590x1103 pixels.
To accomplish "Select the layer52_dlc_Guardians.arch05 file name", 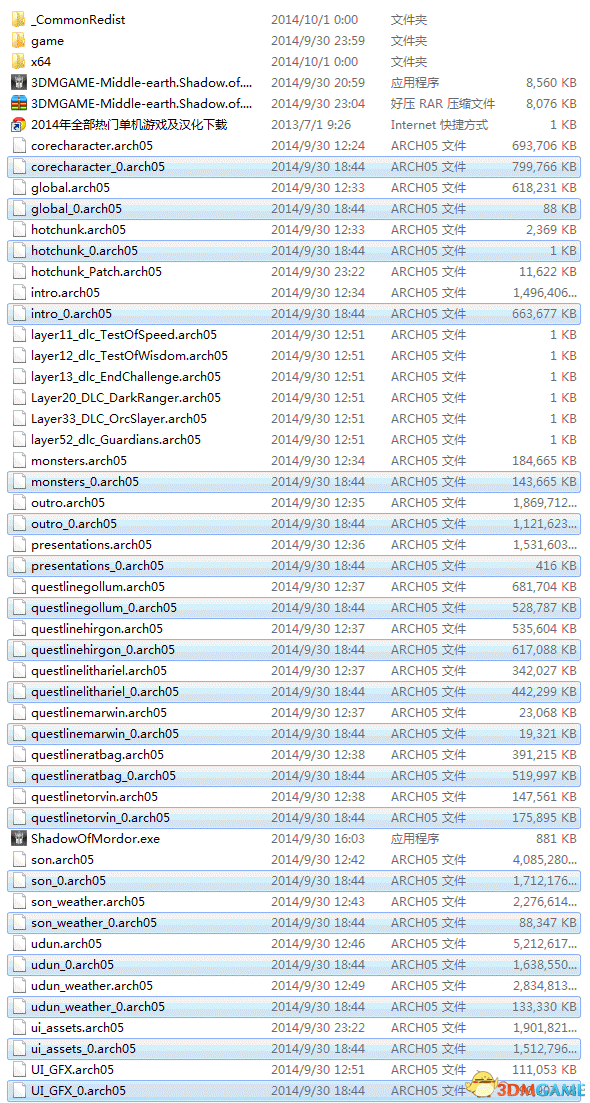I will (x=116, y=440).
